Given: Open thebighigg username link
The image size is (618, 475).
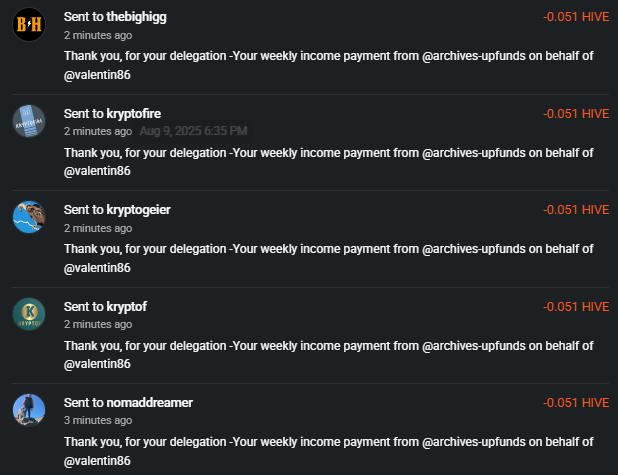Looking at the screenshot, I should (136, 17).
